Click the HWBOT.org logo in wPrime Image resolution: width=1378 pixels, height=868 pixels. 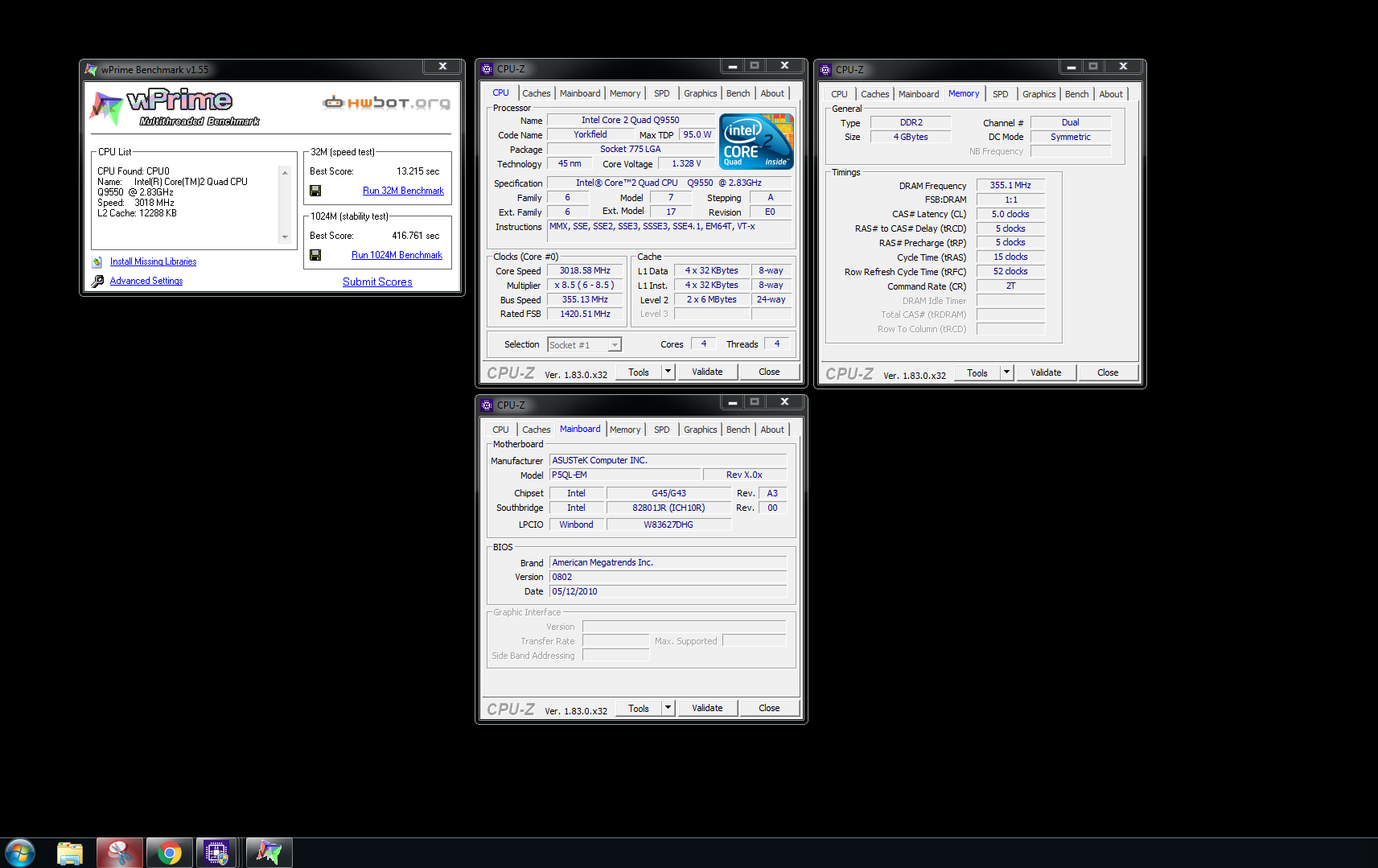(x=386, y=102)
